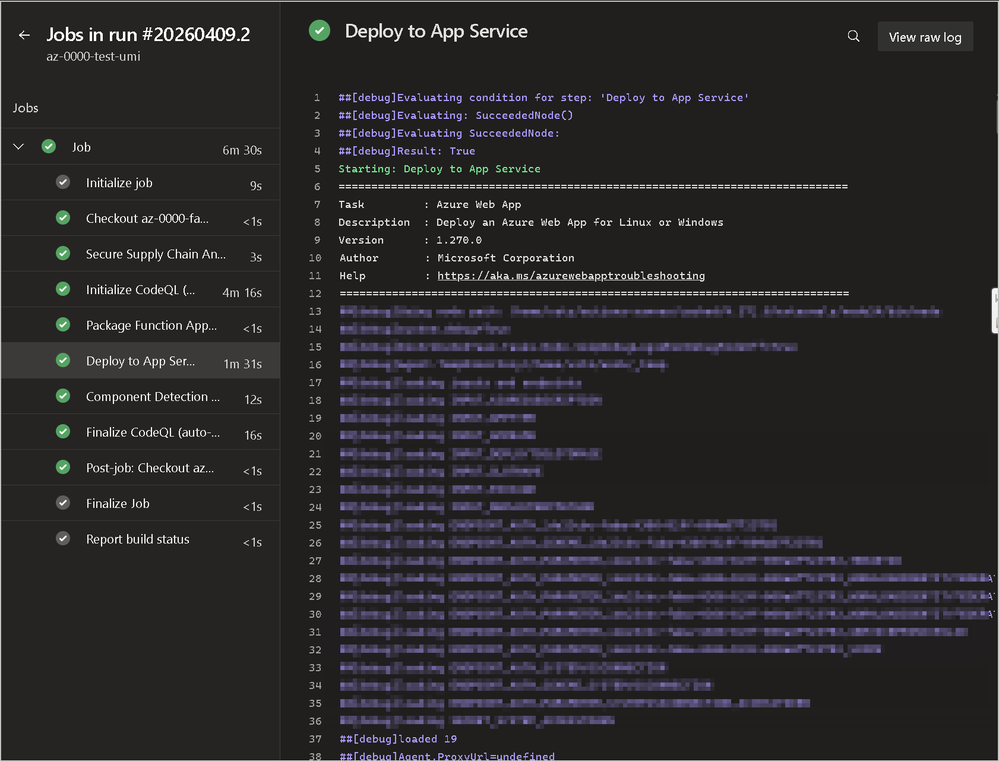Select the Finalize CodeQL step
Viewport: 999px width, 761px height.
152,433
